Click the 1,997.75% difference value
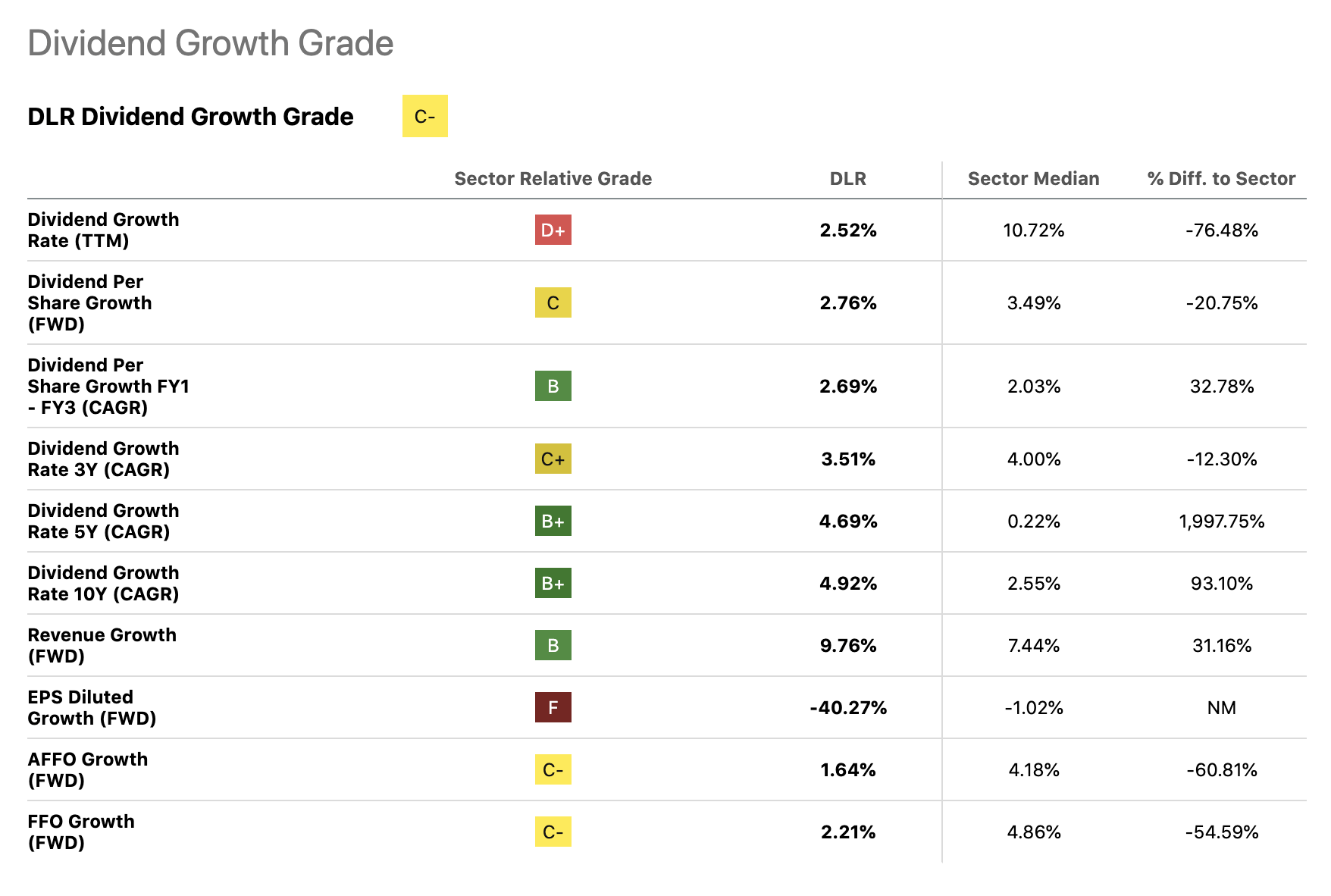 click(1221, 522)
